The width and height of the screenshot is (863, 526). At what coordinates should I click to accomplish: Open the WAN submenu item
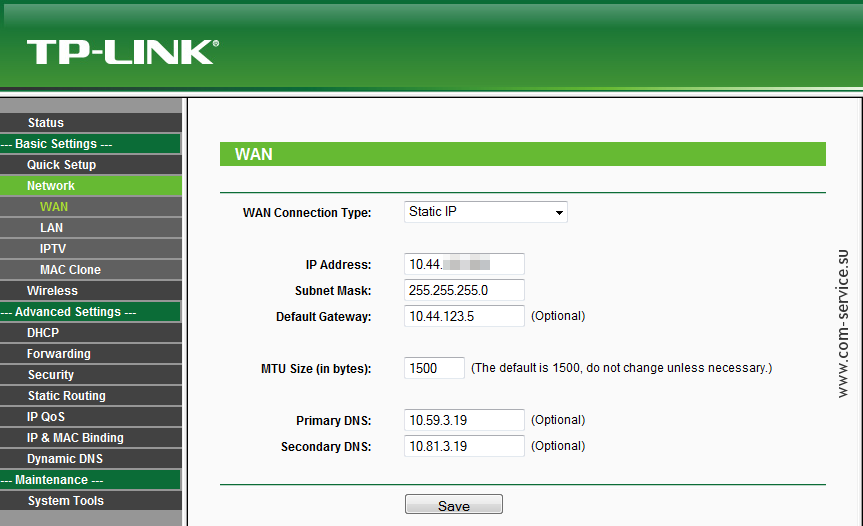click(x=91, y=207)
